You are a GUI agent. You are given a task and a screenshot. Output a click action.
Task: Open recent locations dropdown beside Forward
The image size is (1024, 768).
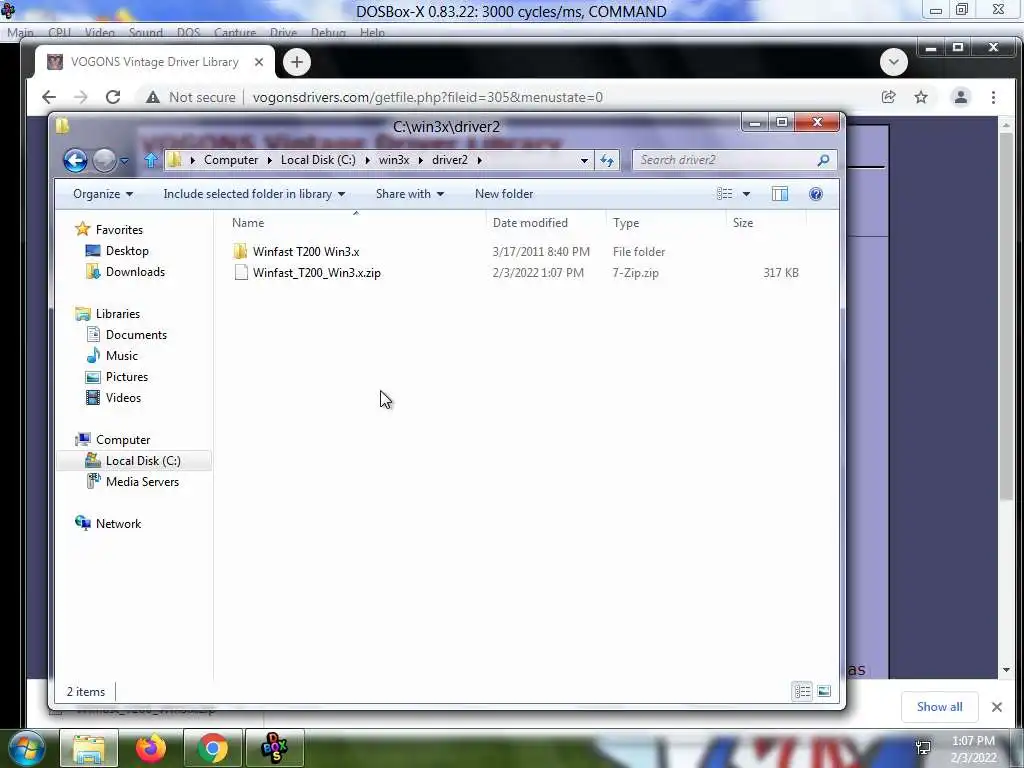(x=124, y=161)
